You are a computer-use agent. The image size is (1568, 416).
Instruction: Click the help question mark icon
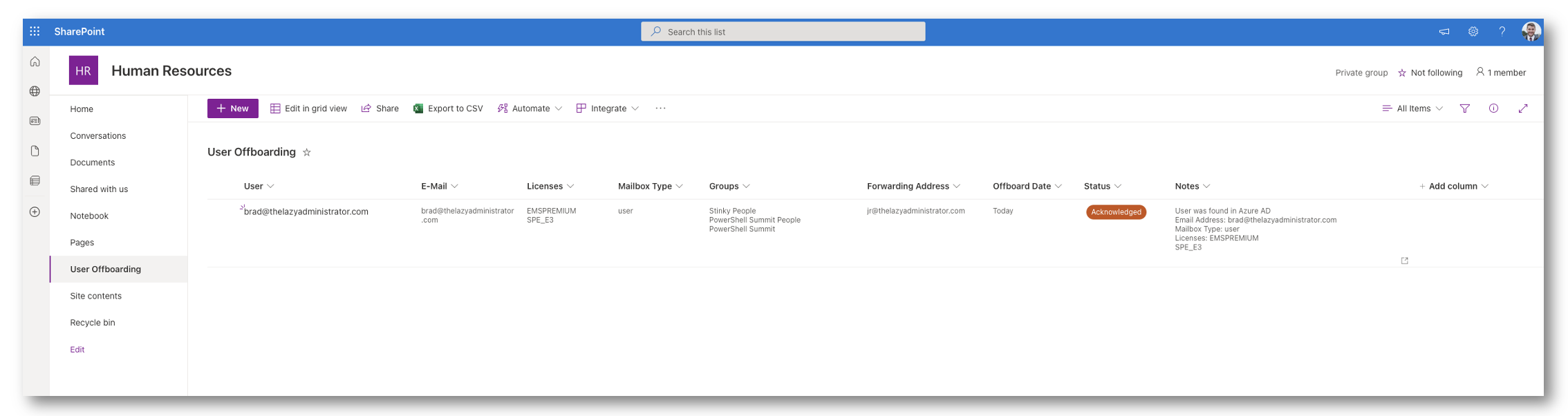[x=1502, y=32]
